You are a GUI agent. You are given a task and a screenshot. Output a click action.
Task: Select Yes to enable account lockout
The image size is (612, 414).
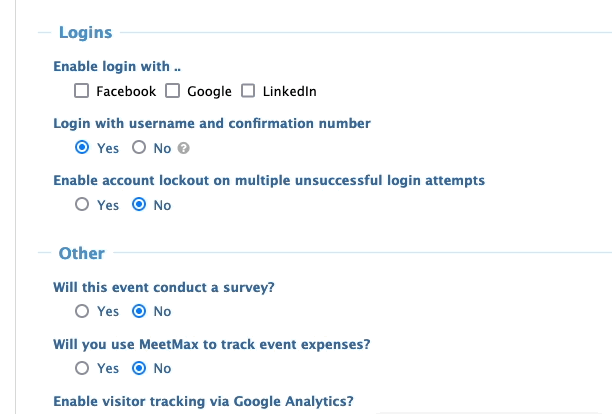(83, 205)
